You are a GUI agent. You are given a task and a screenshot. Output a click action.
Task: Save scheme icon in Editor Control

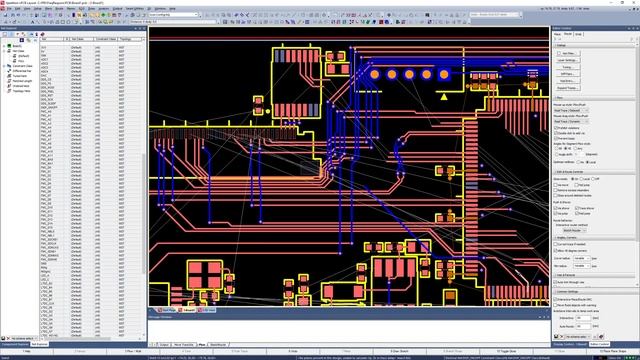(x=556, y=337)
